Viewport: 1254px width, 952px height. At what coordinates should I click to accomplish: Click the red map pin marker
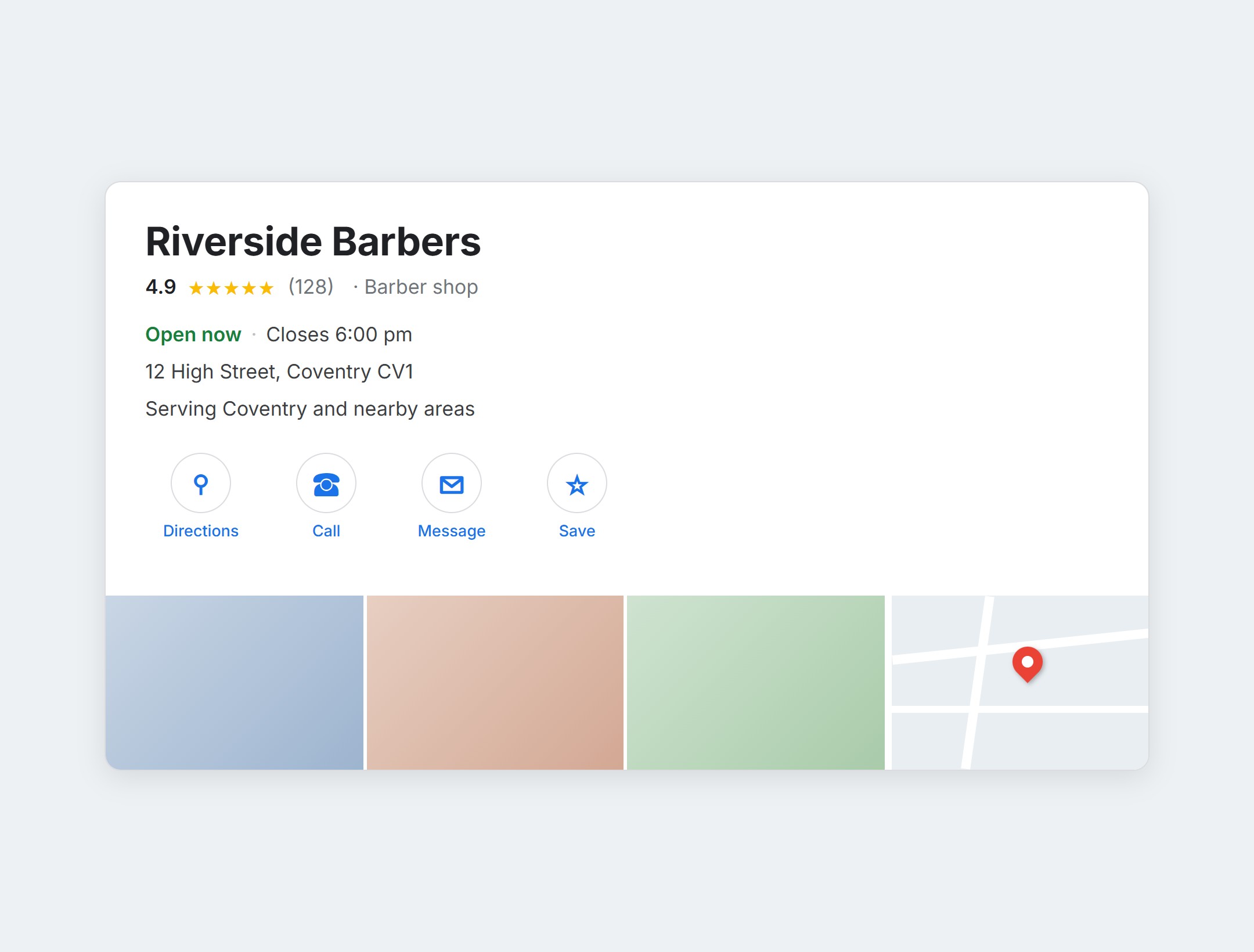tap(1028, 664)
